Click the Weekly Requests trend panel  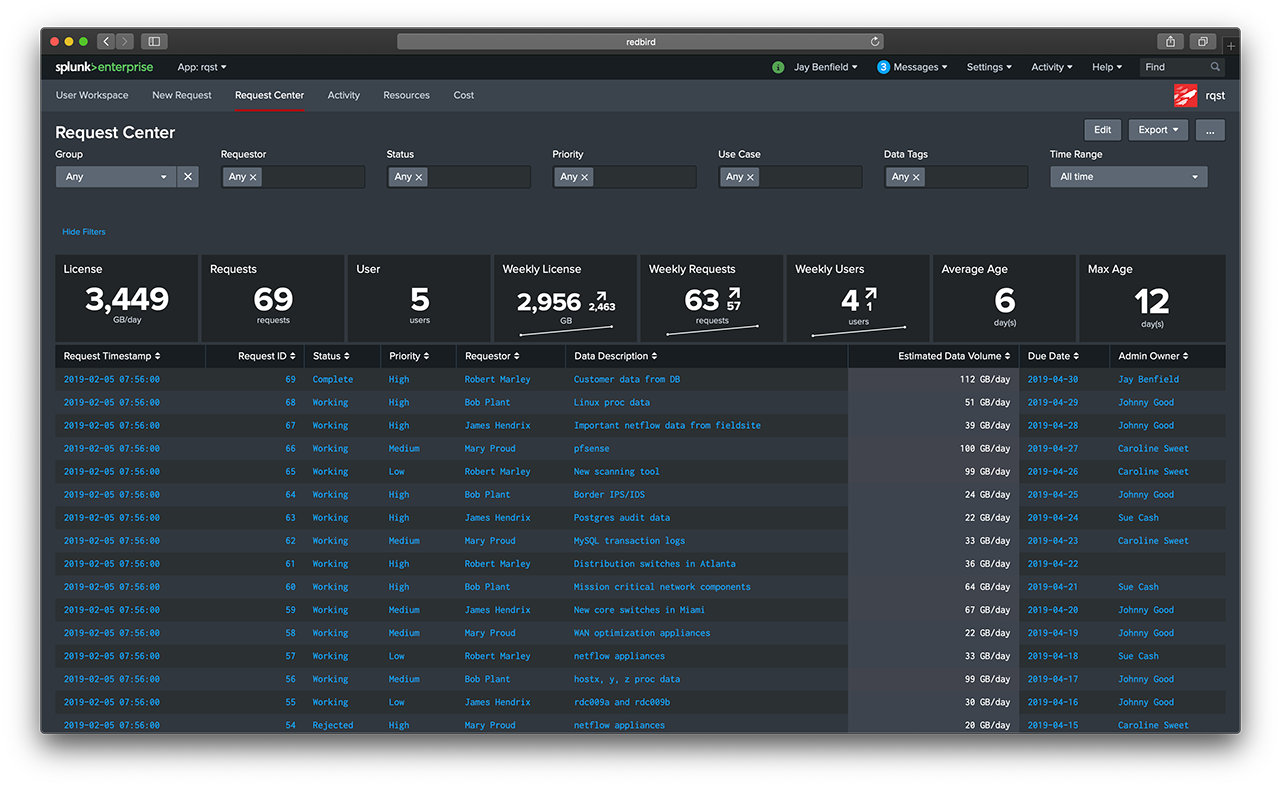tap(711, 298)
